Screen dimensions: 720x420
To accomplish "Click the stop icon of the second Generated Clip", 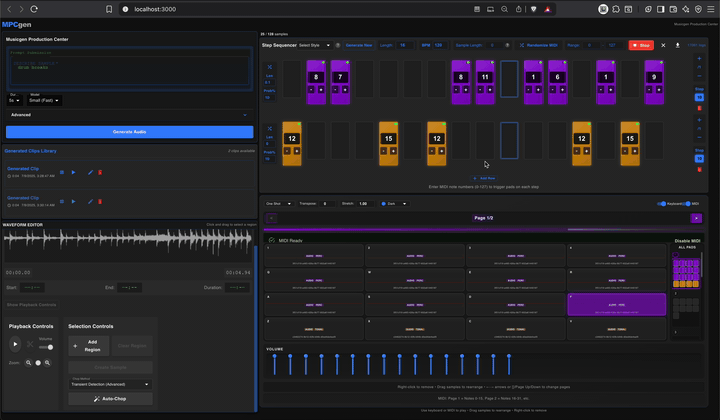I will click(x=62, y=201).
